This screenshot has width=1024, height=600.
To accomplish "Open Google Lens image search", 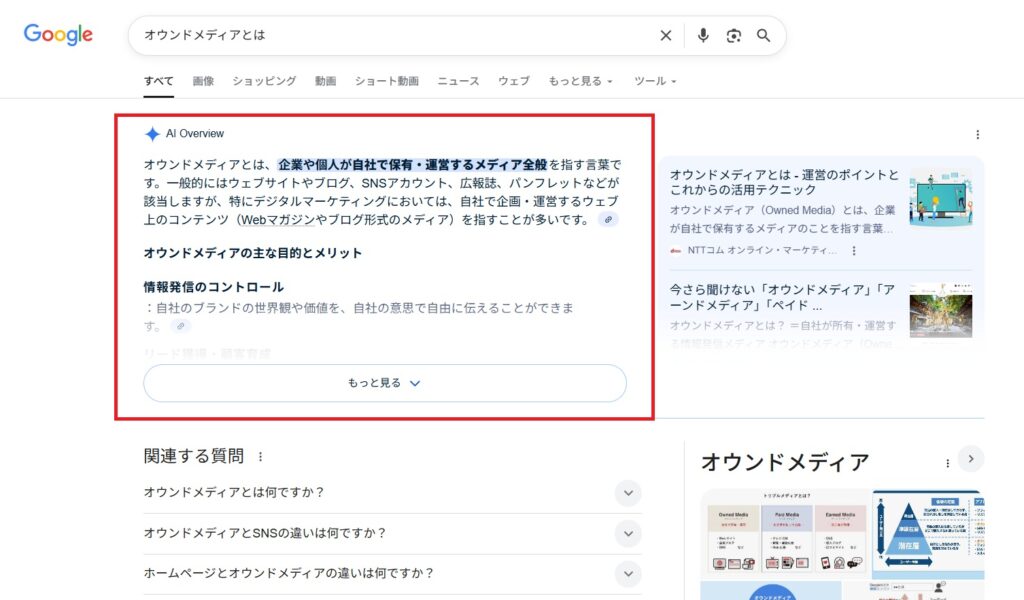I will pyautogui.click(x=734, y=36).
